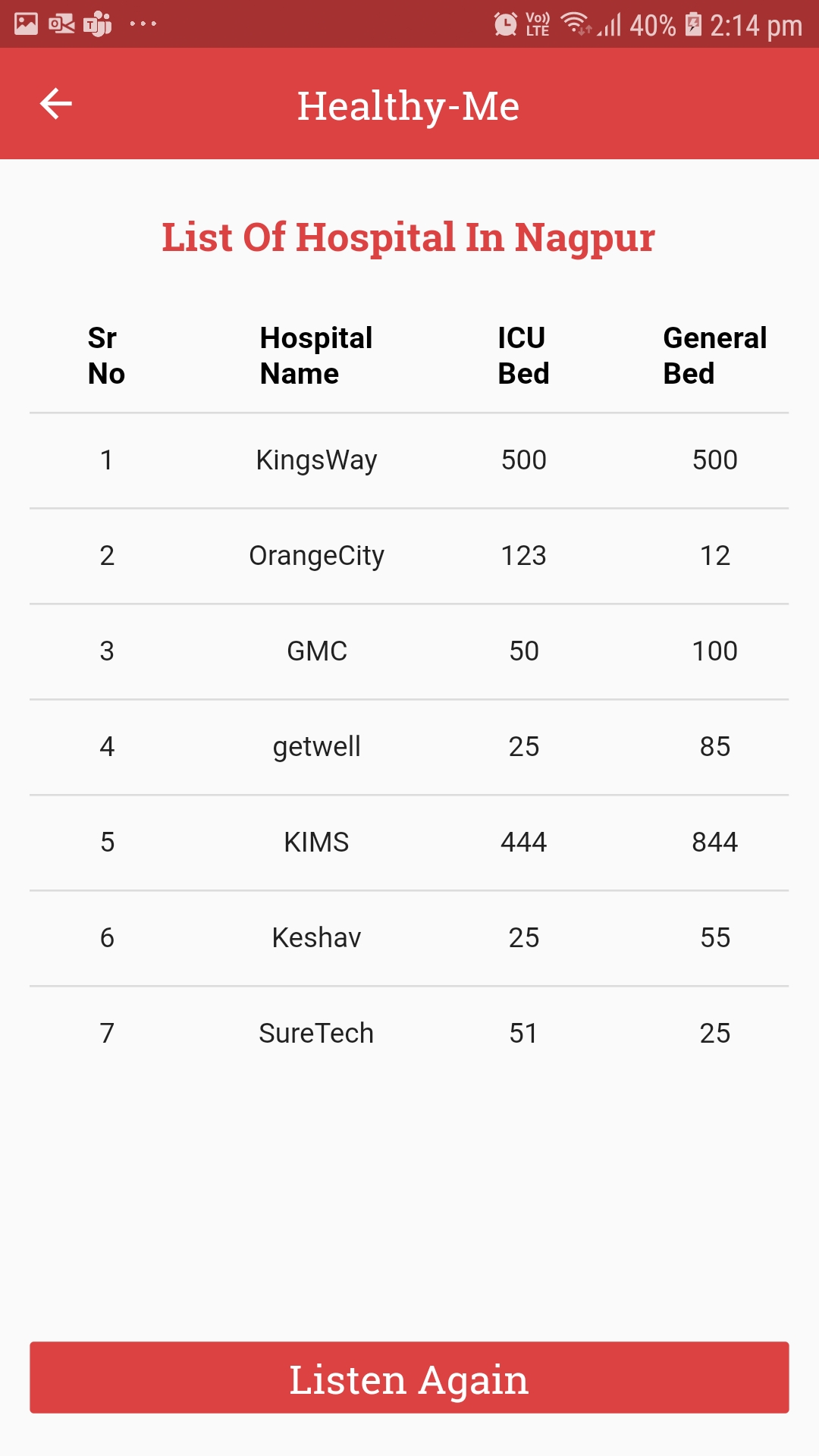Tap the back arrow icon
Viewport: 819px width, 1456px height.
[x=56, y=104]
